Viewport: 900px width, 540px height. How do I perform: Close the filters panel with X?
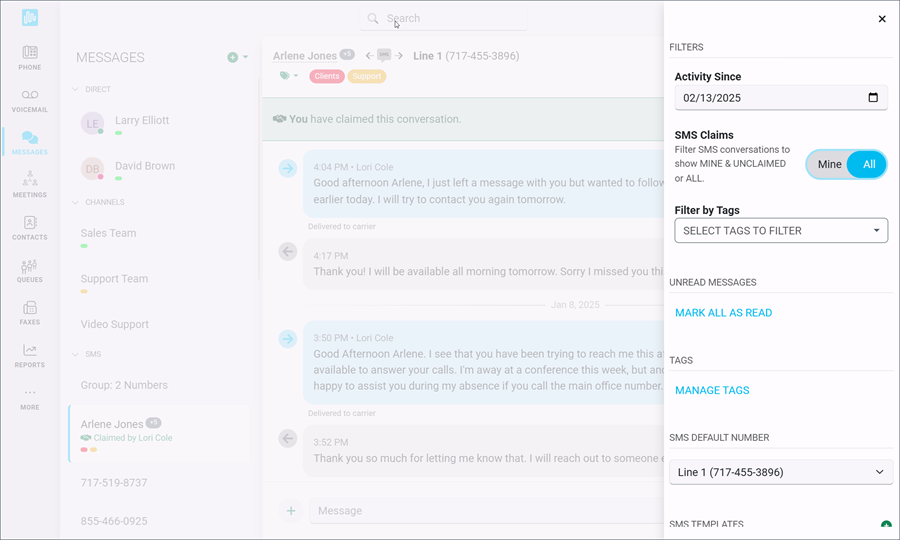pos(881,19)
